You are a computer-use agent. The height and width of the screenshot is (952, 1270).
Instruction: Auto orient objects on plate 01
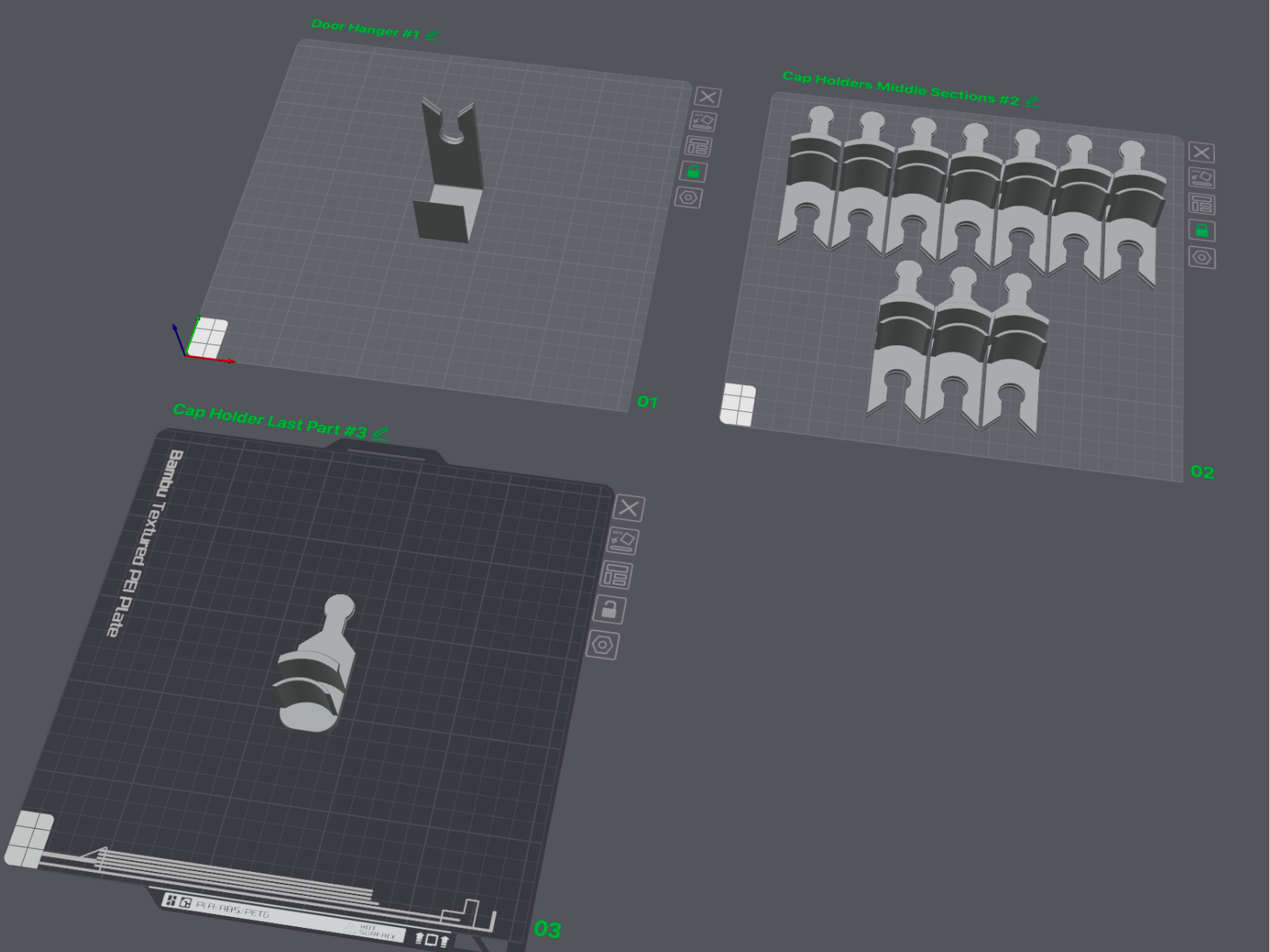click(703, 121)
